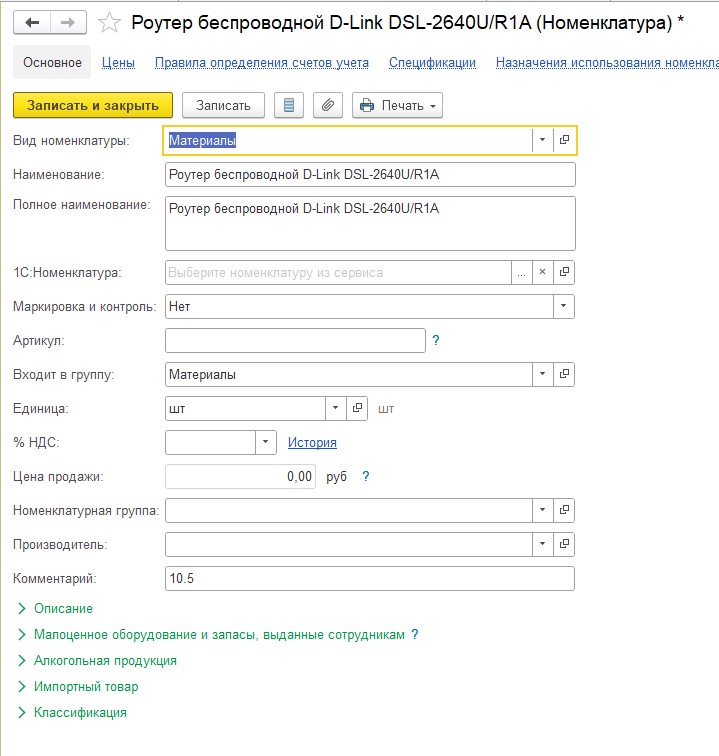This screenshot has width=719, height=756.
Task: Show the help question mark next to Цена продажи
Action: pos(366,476)
